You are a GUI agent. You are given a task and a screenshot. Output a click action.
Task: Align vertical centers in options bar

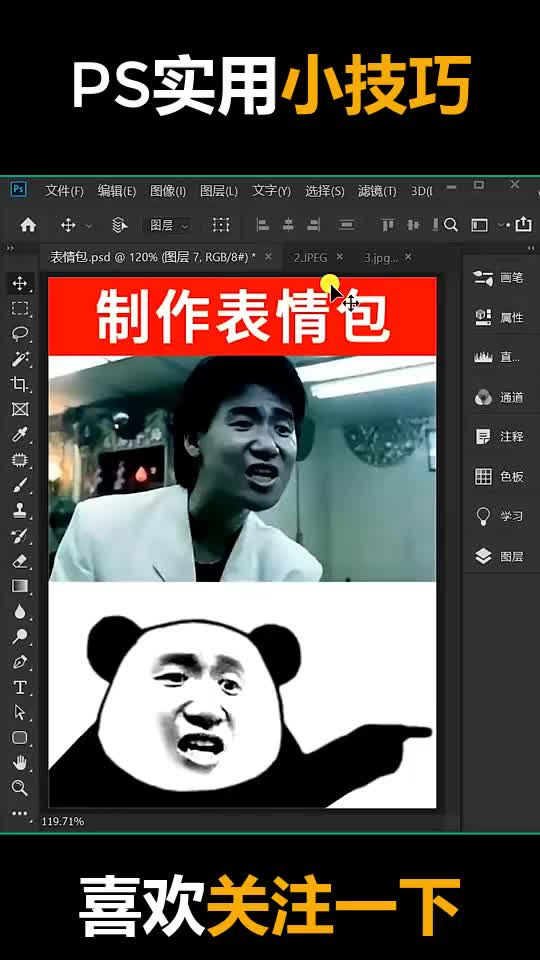(x=413, y=225)
